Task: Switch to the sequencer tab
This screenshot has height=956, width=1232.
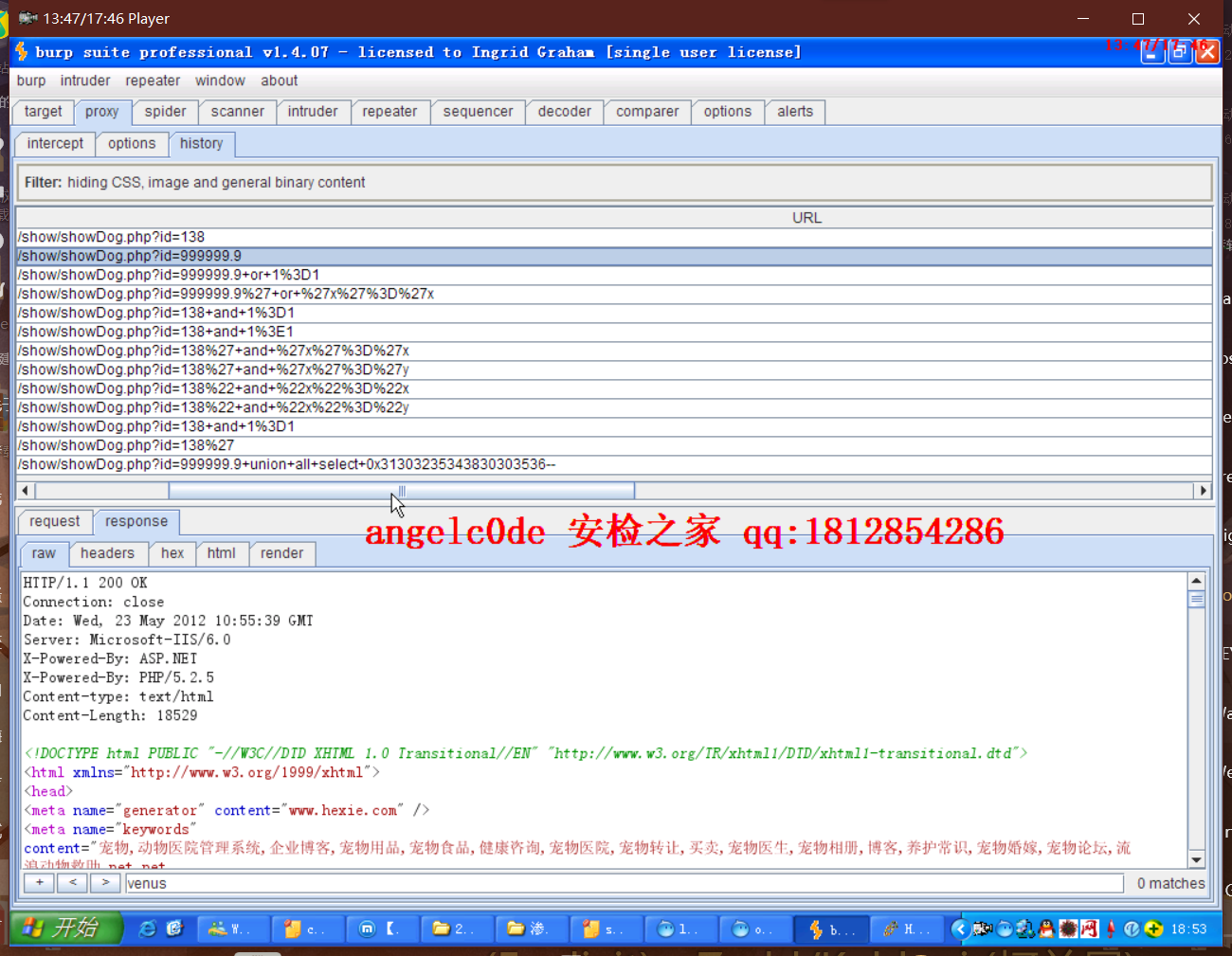Action: click(x=478, y=112)
